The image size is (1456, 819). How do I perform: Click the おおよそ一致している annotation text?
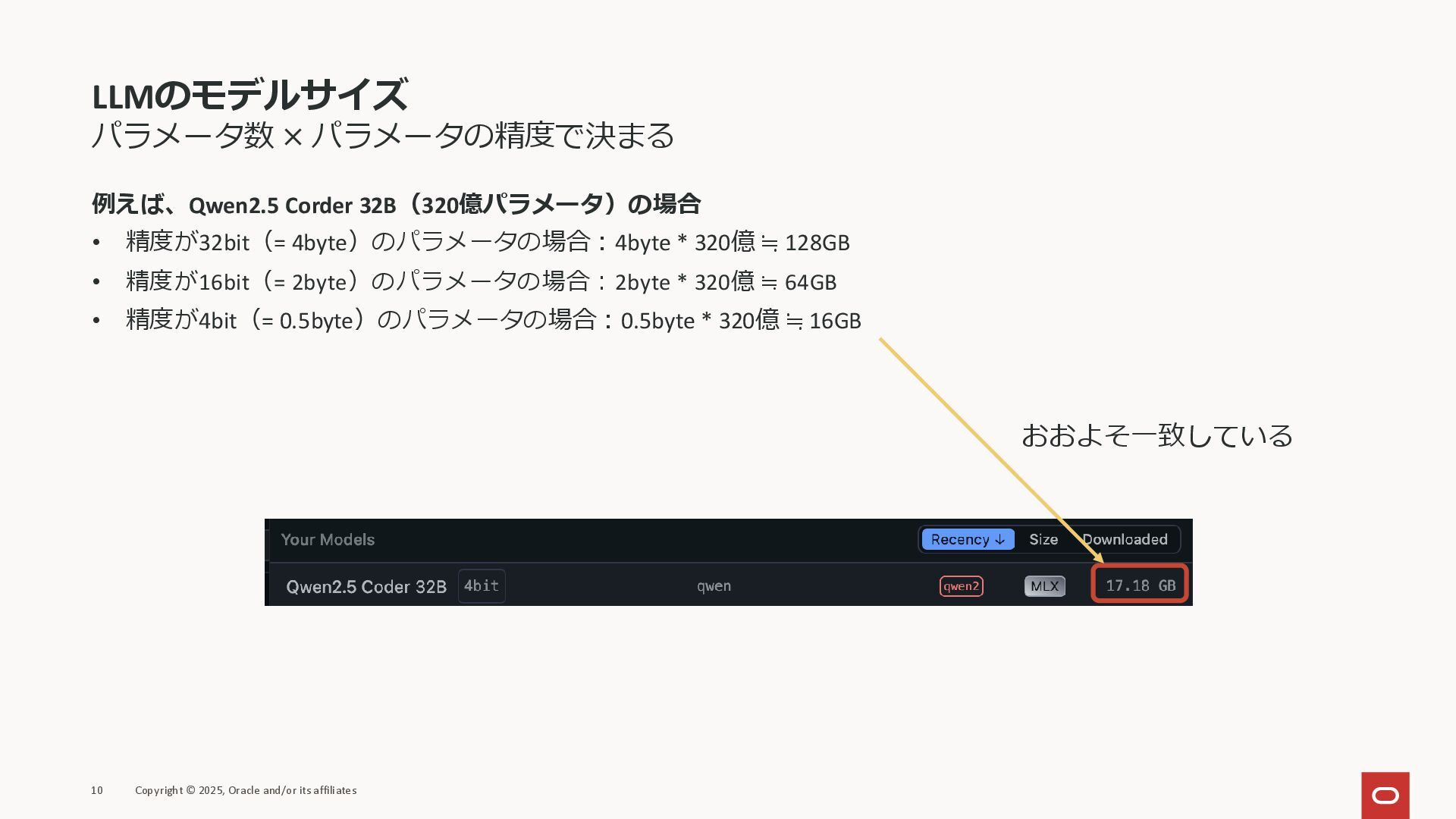click(1156, 436)
